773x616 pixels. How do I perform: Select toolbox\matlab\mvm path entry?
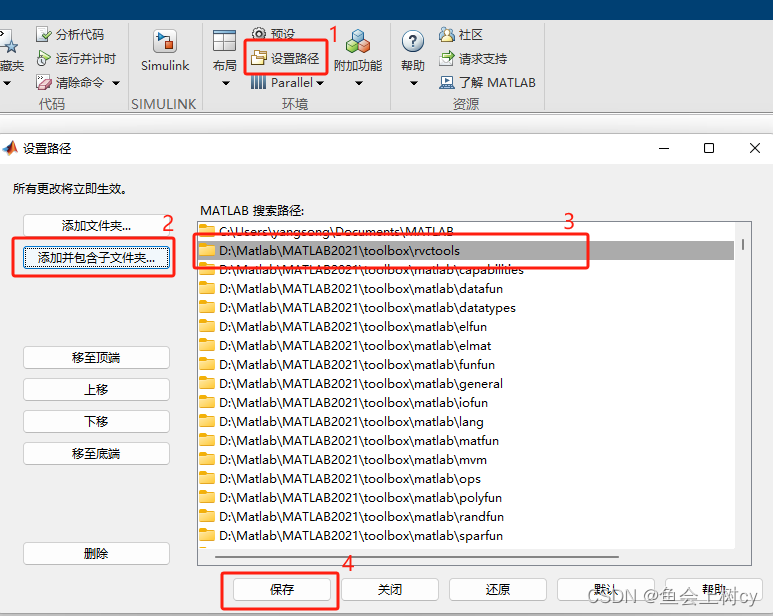pyautogui.click(x=466, y=459)
